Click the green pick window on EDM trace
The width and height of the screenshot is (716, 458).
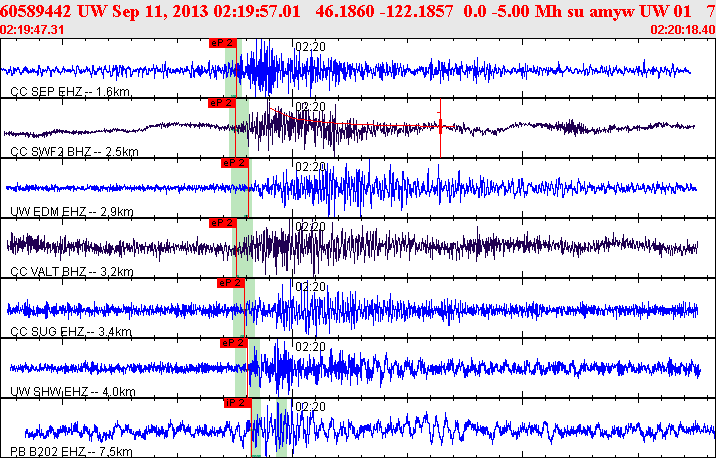tap(241, 188)
